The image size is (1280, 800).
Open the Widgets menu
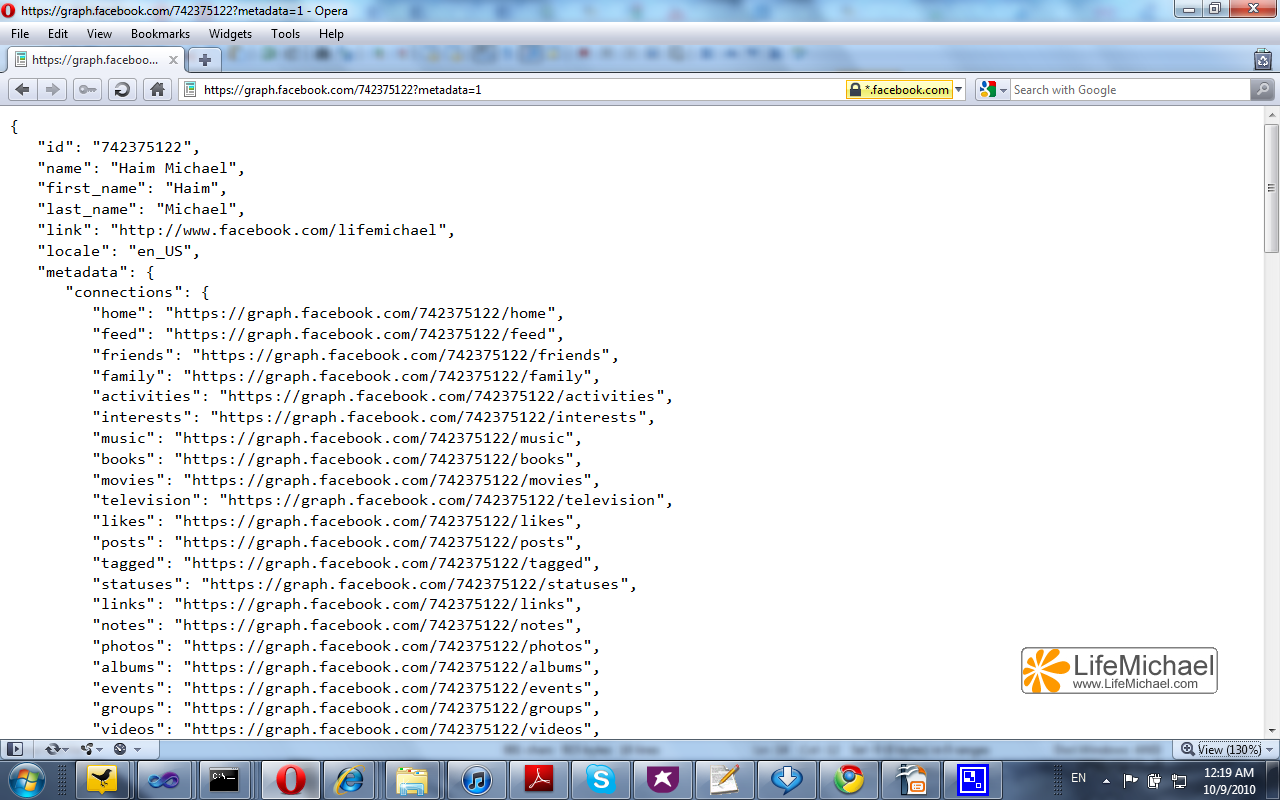click(x=230, y=33)
